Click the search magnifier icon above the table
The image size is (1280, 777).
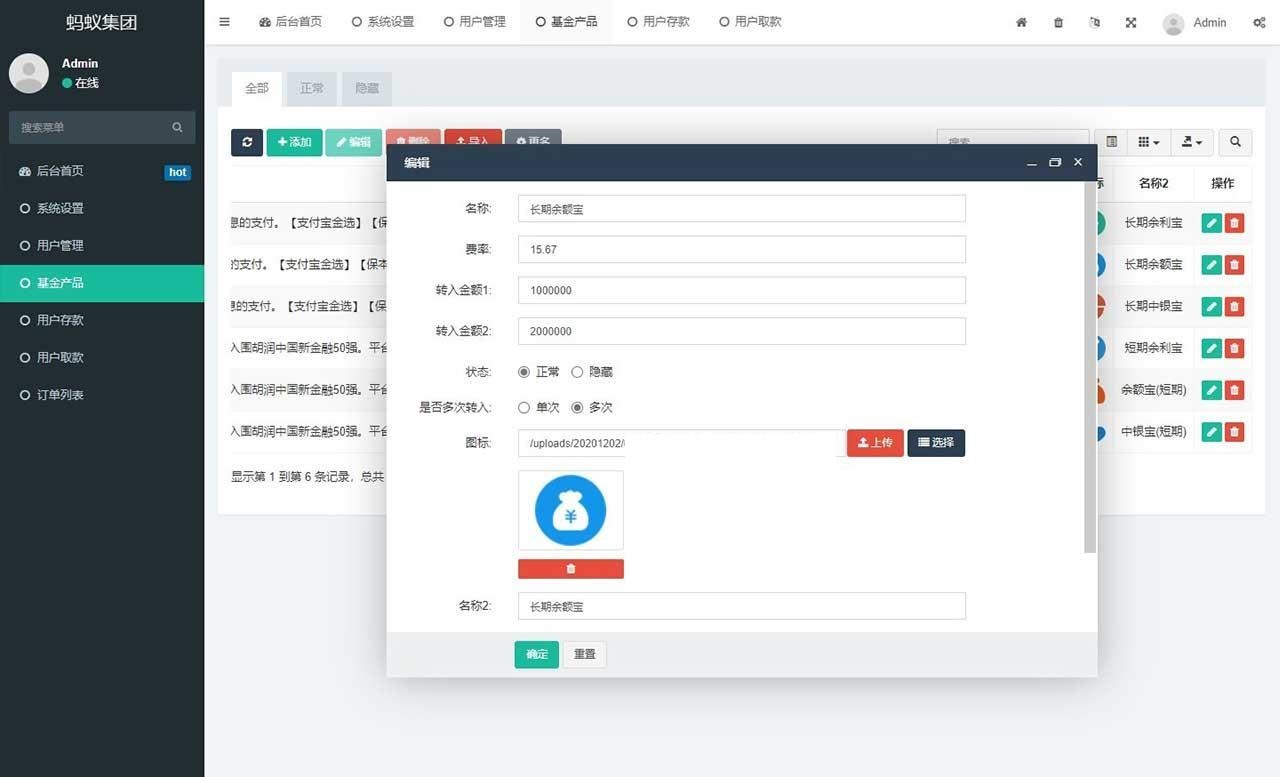(x=1235, y=142)
